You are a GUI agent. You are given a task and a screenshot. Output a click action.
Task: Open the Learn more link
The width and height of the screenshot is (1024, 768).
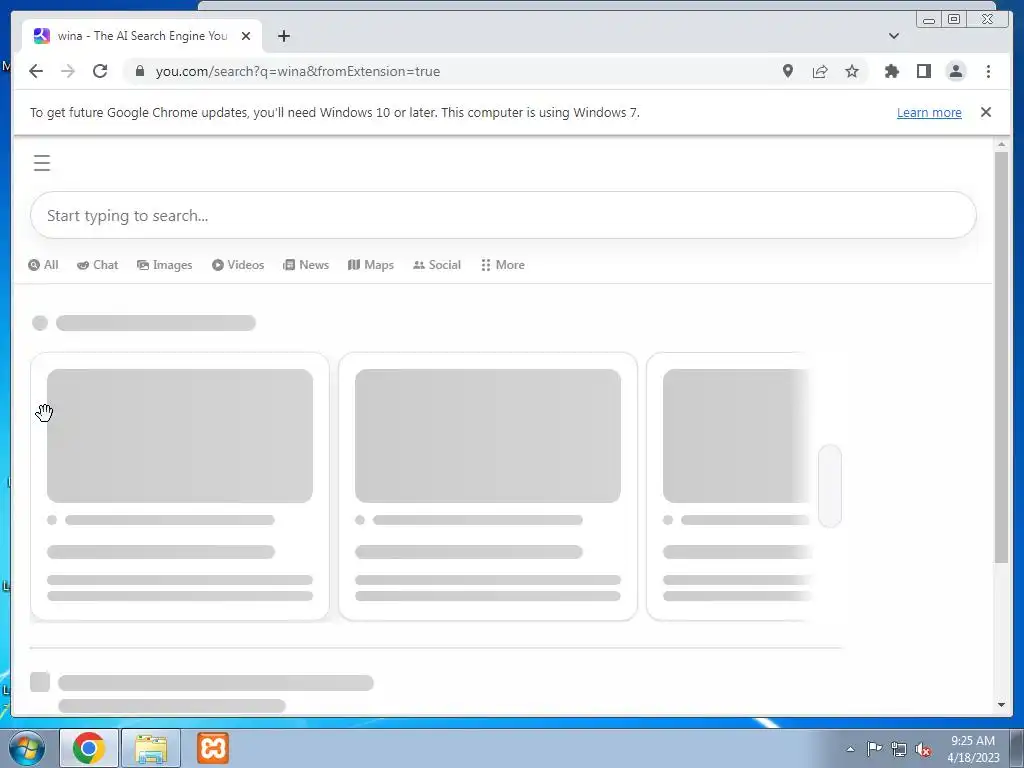tap(929, 112)
